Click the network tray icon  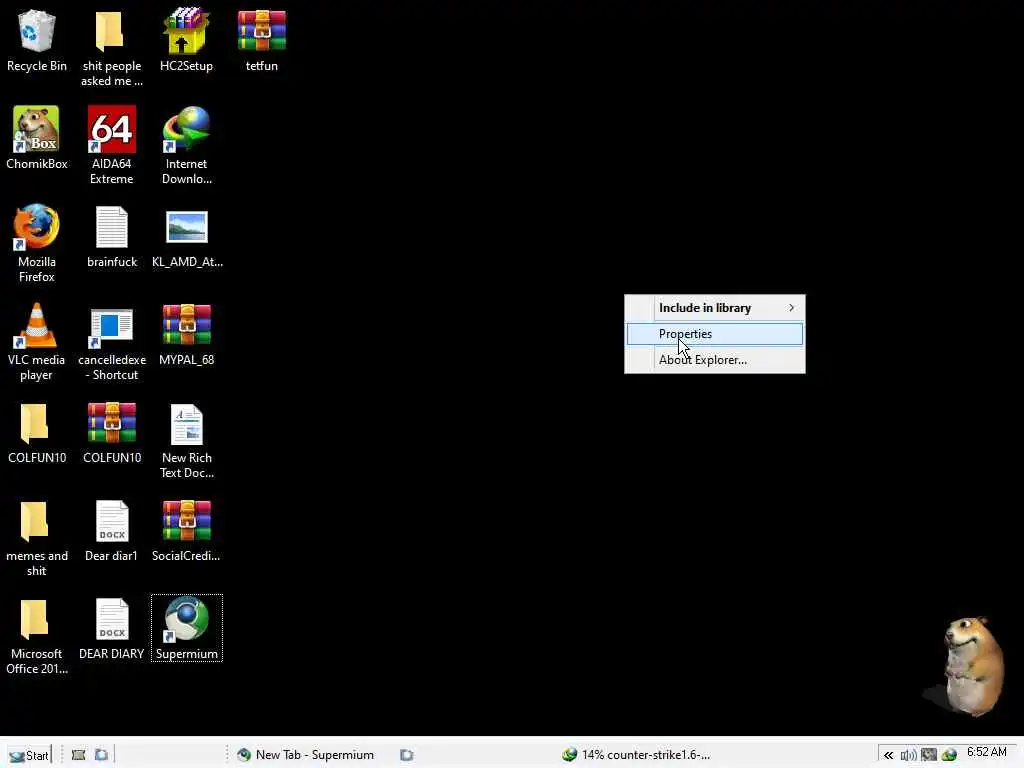[929, 756]
